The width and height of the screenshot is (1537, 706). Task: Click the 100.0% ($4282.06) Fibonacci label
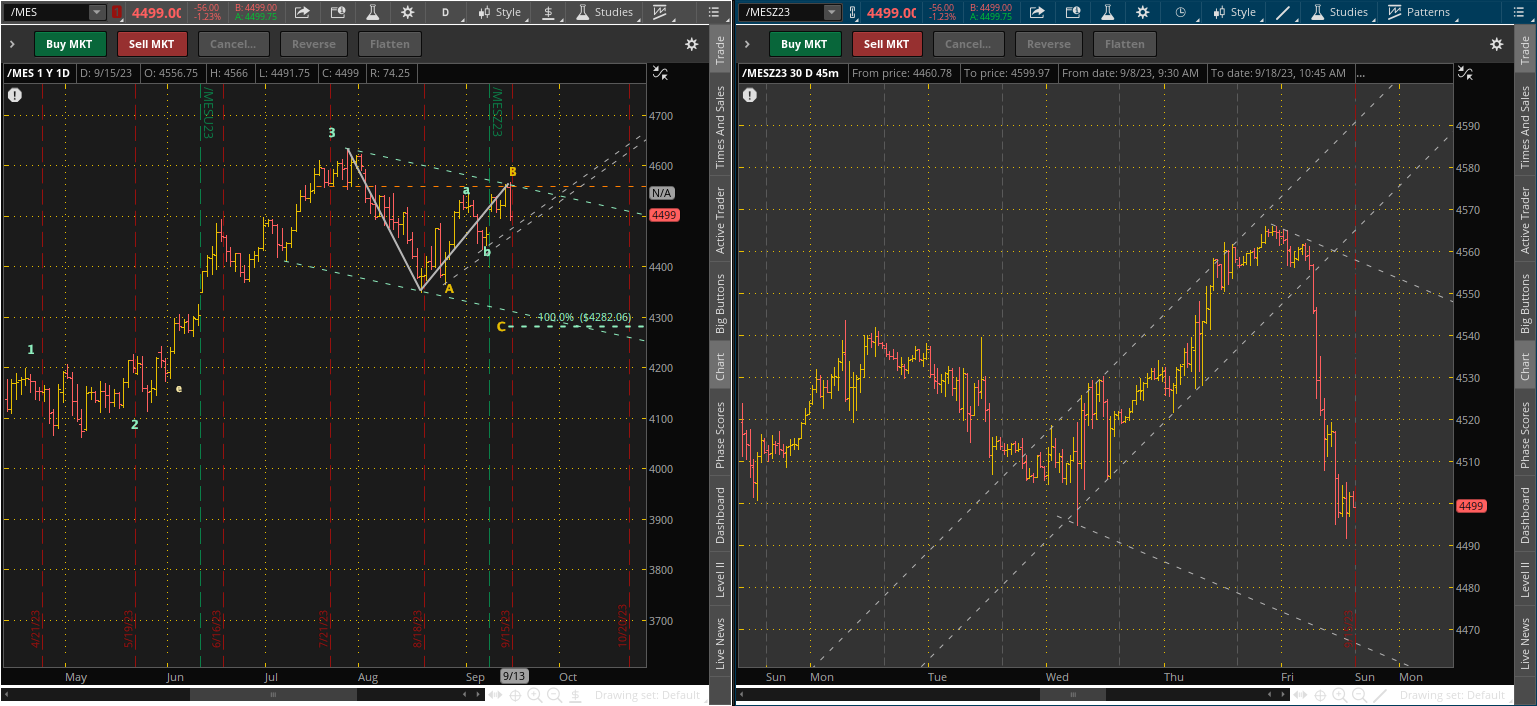[x=584, y=317]
